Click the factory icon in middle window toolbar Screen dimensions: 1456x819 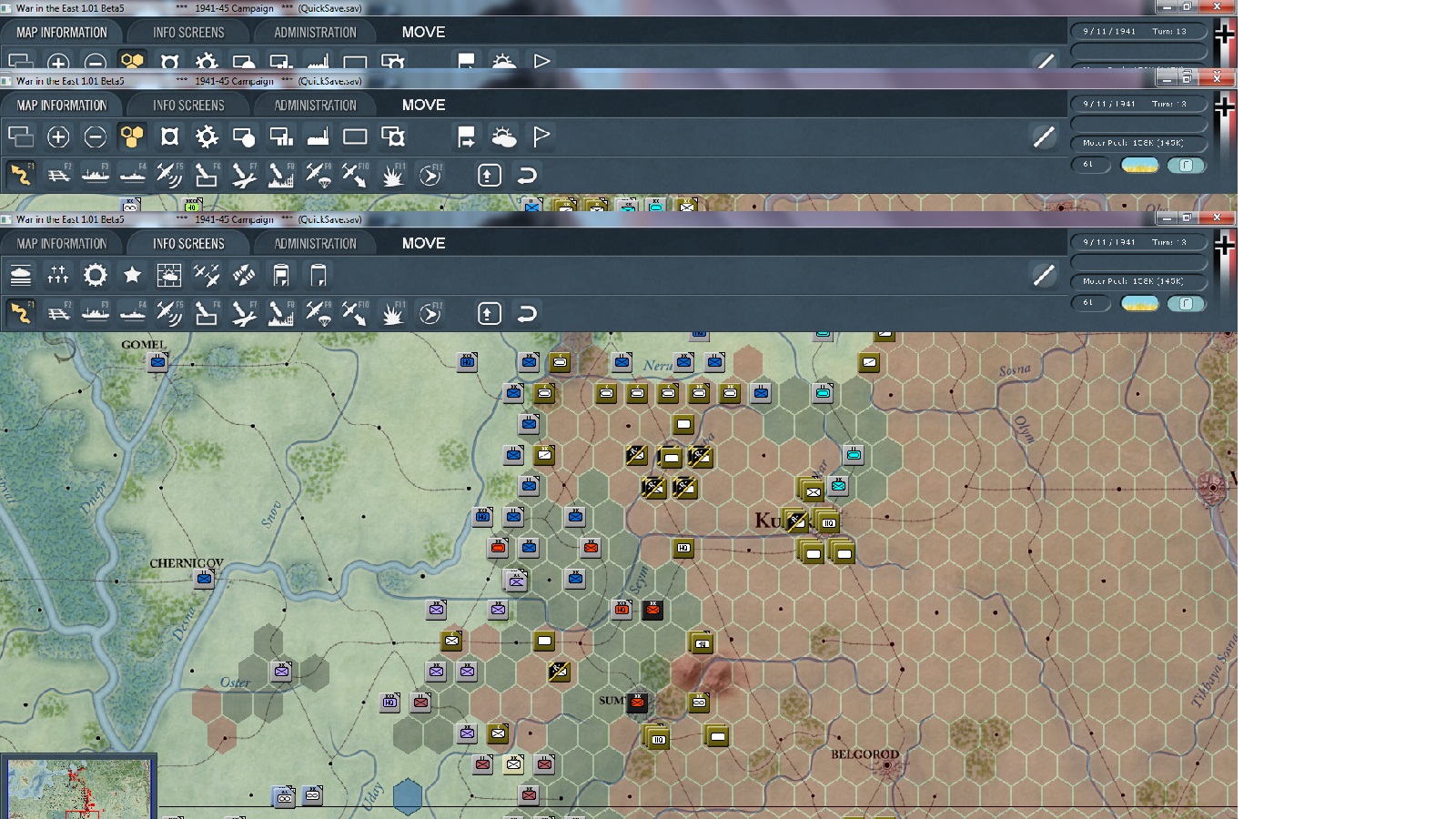click(x=318, y=136)
